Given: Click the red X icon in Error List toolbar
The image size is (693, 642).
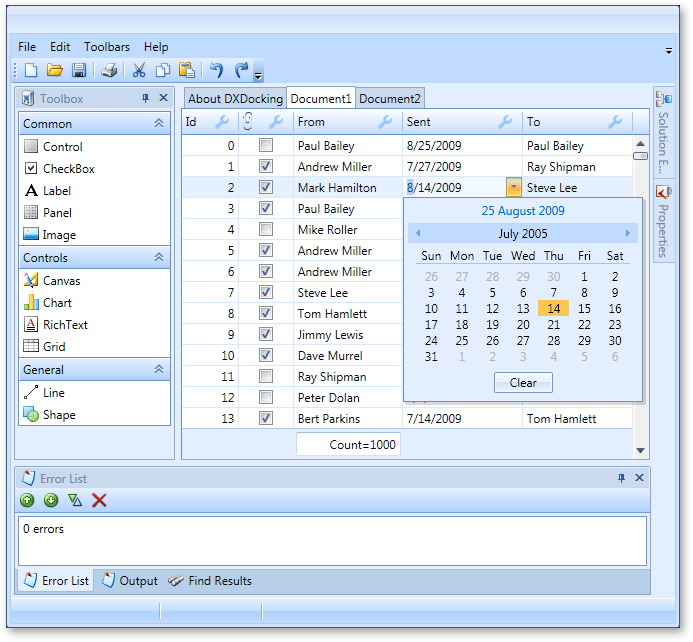Looking at the screenshot, I should point(99,500).
